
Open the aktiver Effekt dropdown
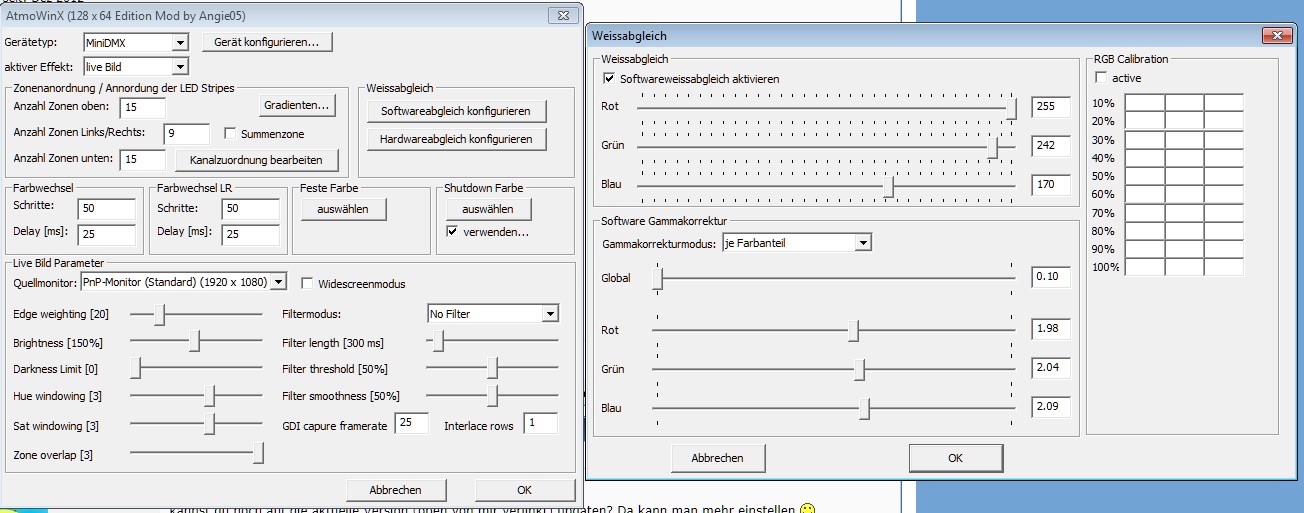[179, 66]
